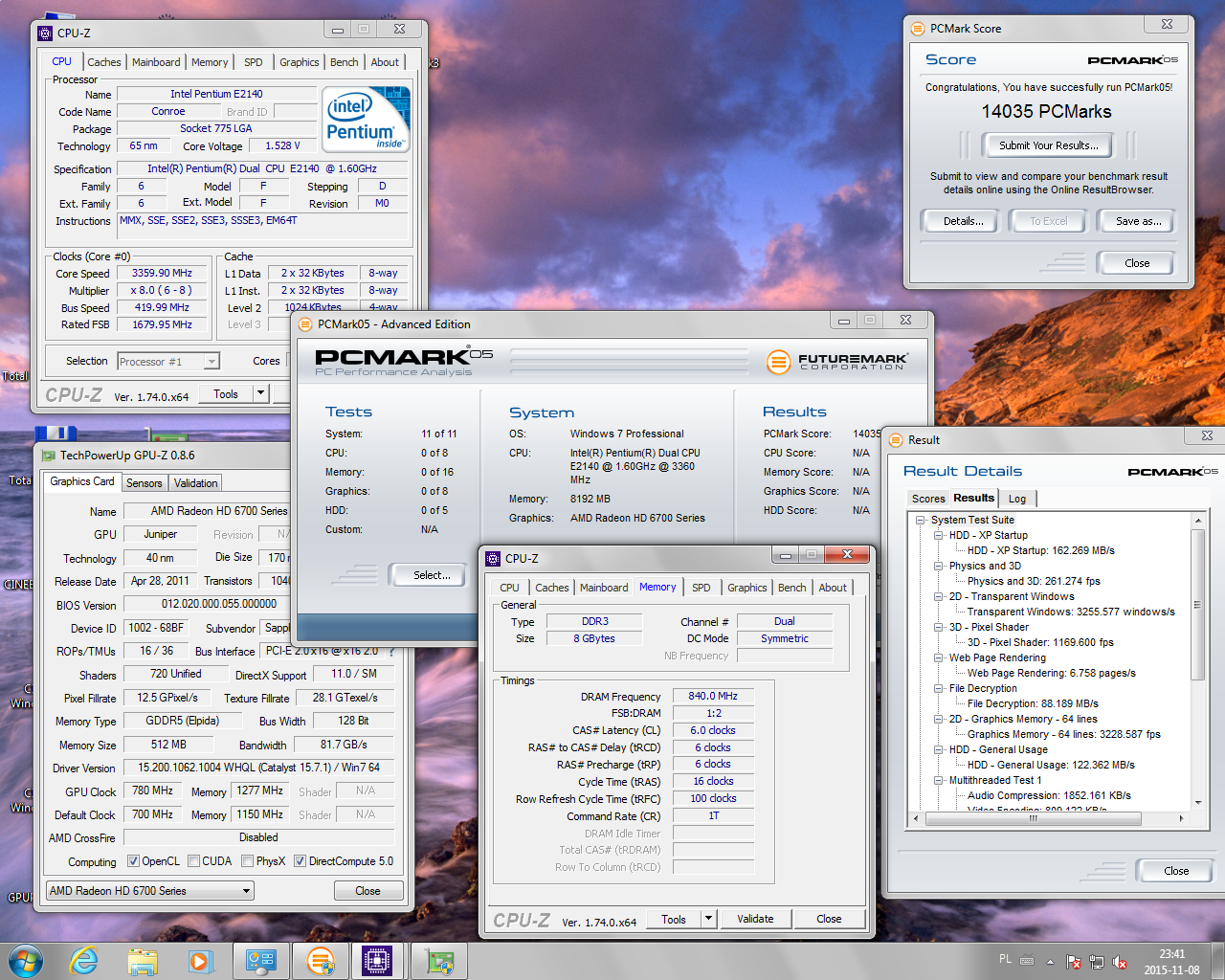Viewport: 1225px width, 980px height.
Task: Collapse the HDD - XP Startup node
Action: coord(939,535)
